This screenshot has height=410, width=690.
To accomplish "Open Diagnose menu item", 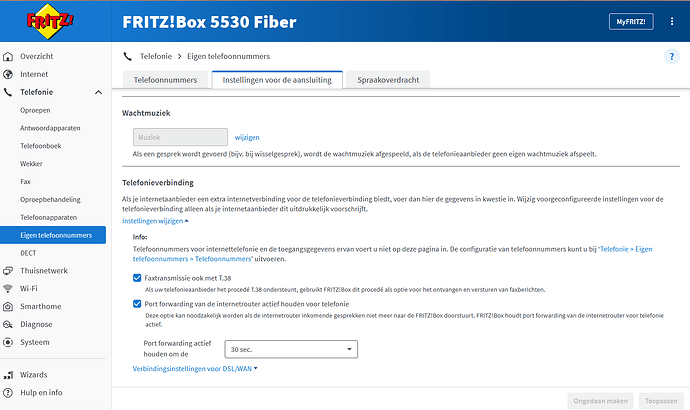I will 36,324.
